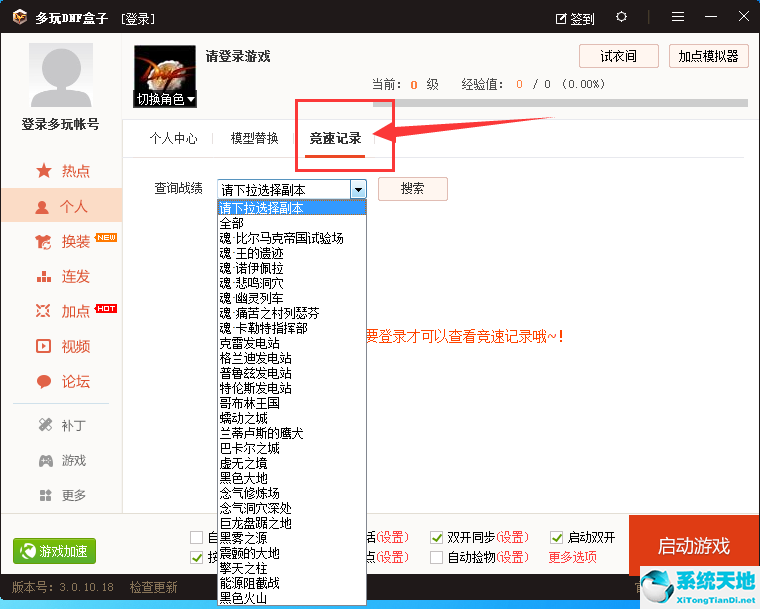The image size is (760, 609).
Task: Select 魂·卡勒特指挥部 option
Action: [x=292, y=328]
